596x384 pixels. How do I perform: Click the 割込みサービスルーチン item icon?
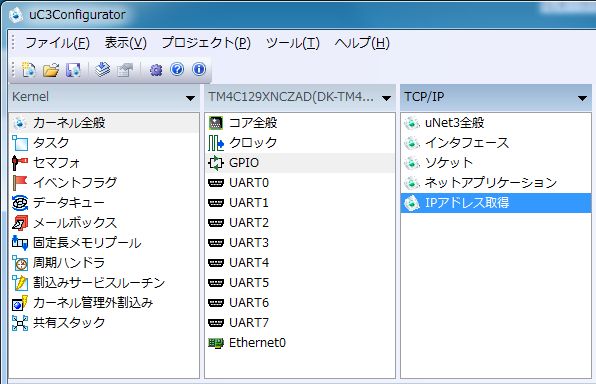20,283
